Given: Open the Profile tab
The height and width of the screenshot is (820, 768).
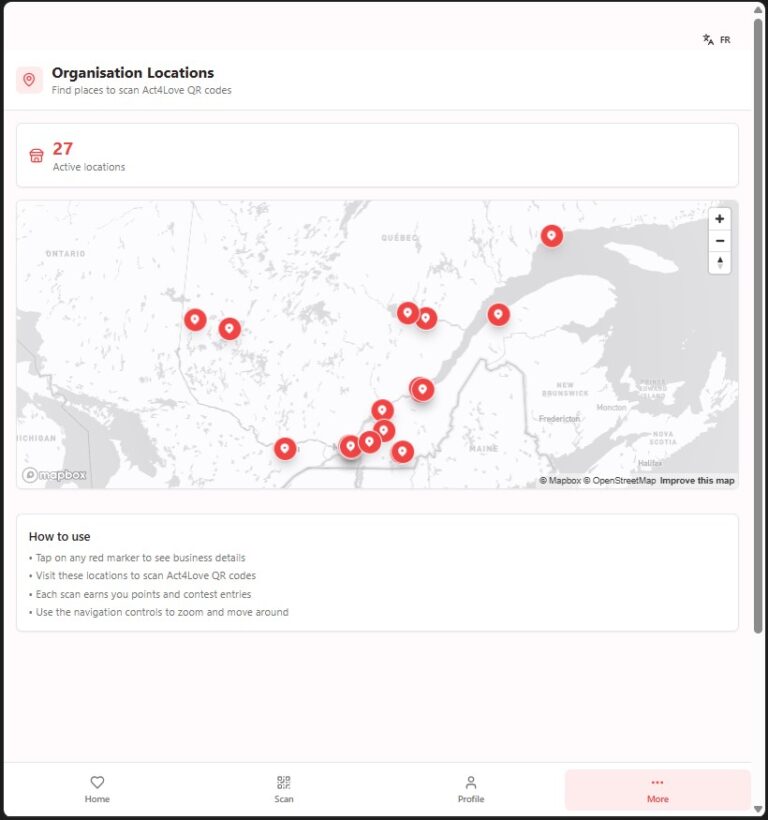Looking at the screenshot, I should click(470, 789).
